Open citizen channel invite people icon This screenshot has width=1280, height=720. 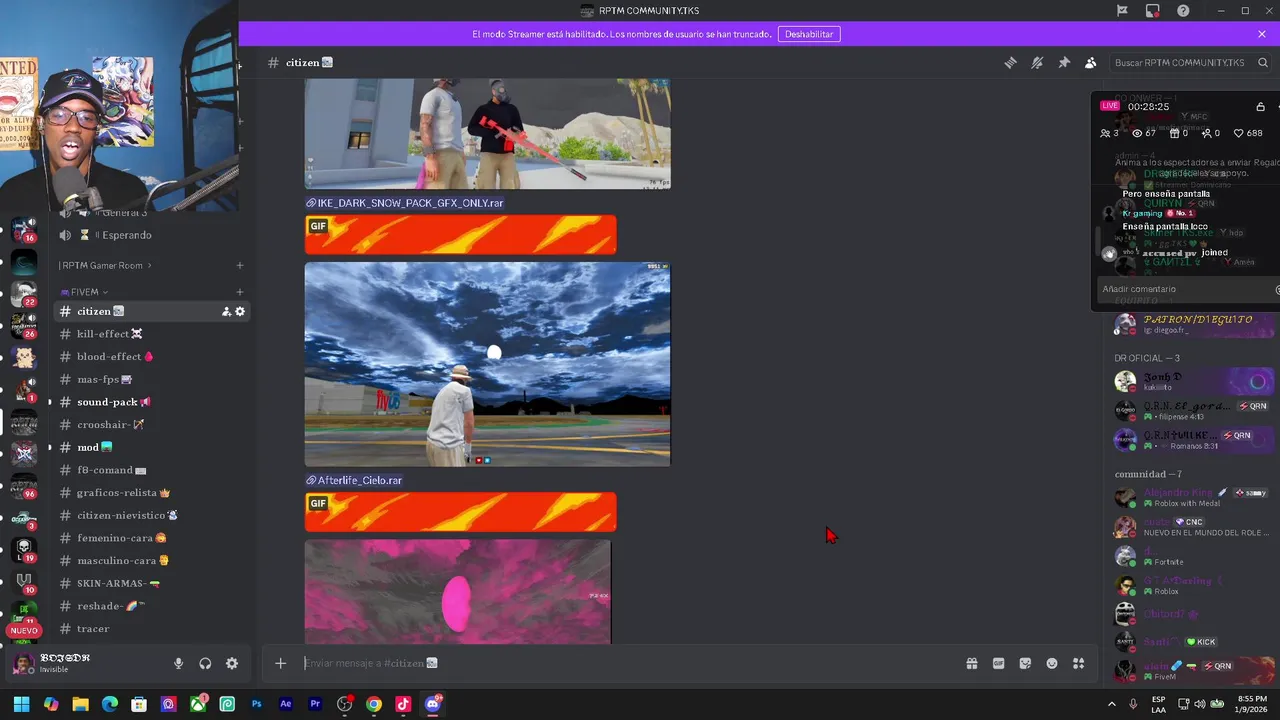pos(226,311)
